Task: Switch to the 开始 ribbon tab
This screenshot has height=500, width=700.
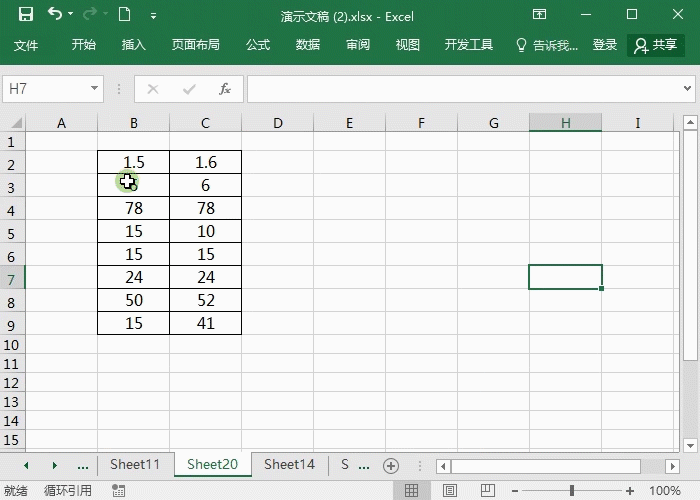Action: (83, 45)
